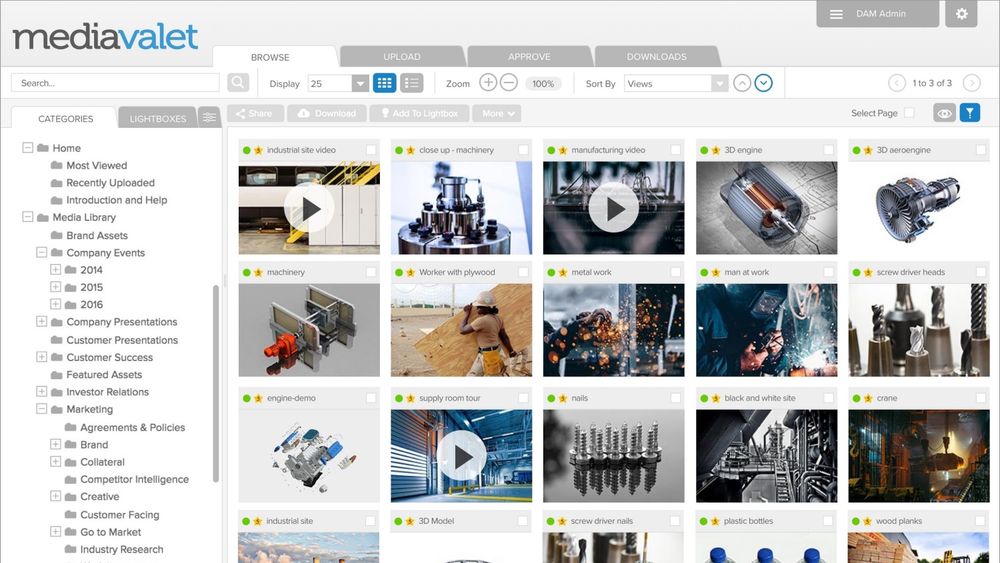Toggle the eye visibility button
The width and height of the screenshot is (1000, 563).
(943, 113)
